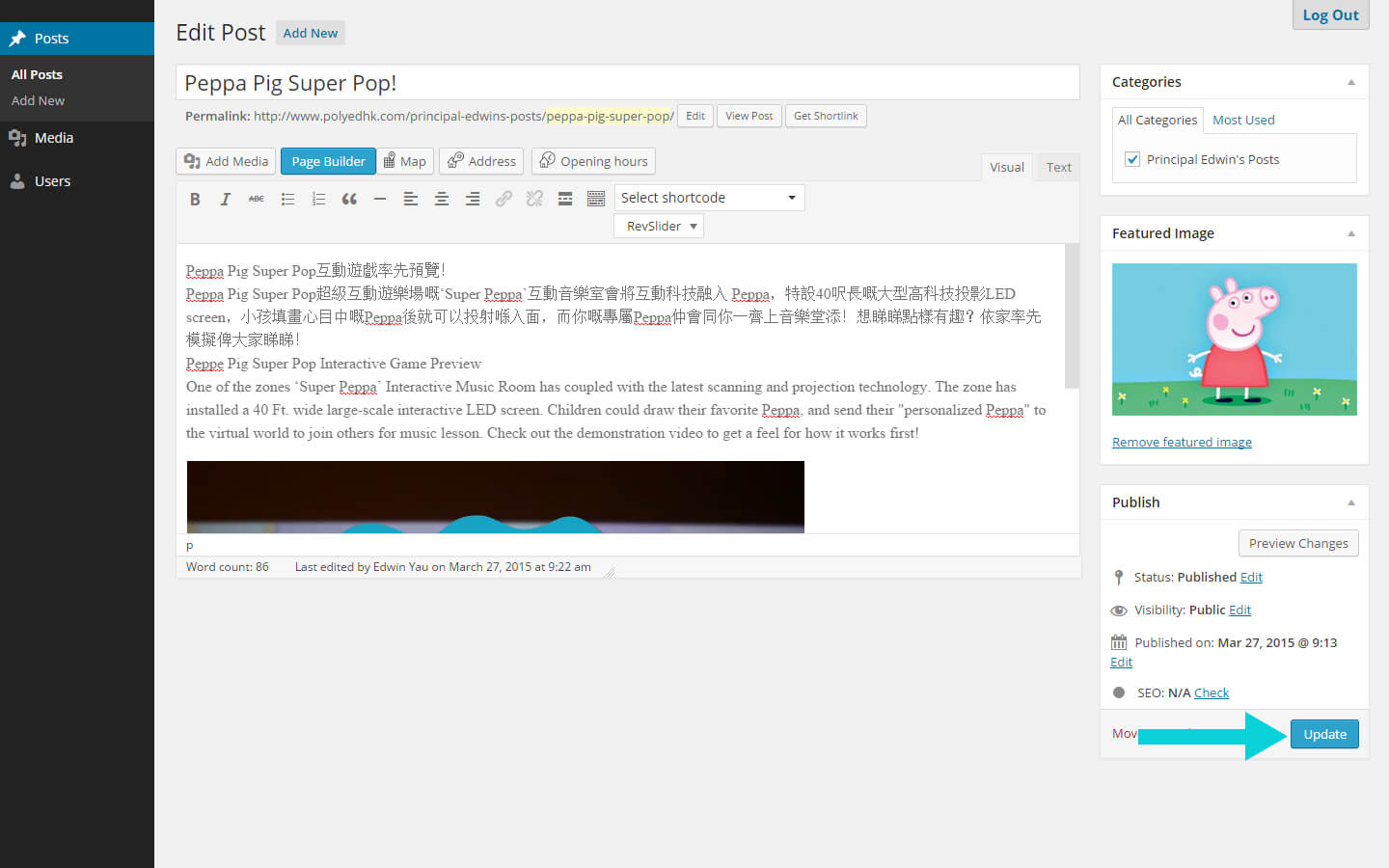Collapse the Publish panel

pyautogui.click(x=1351, y=502)
